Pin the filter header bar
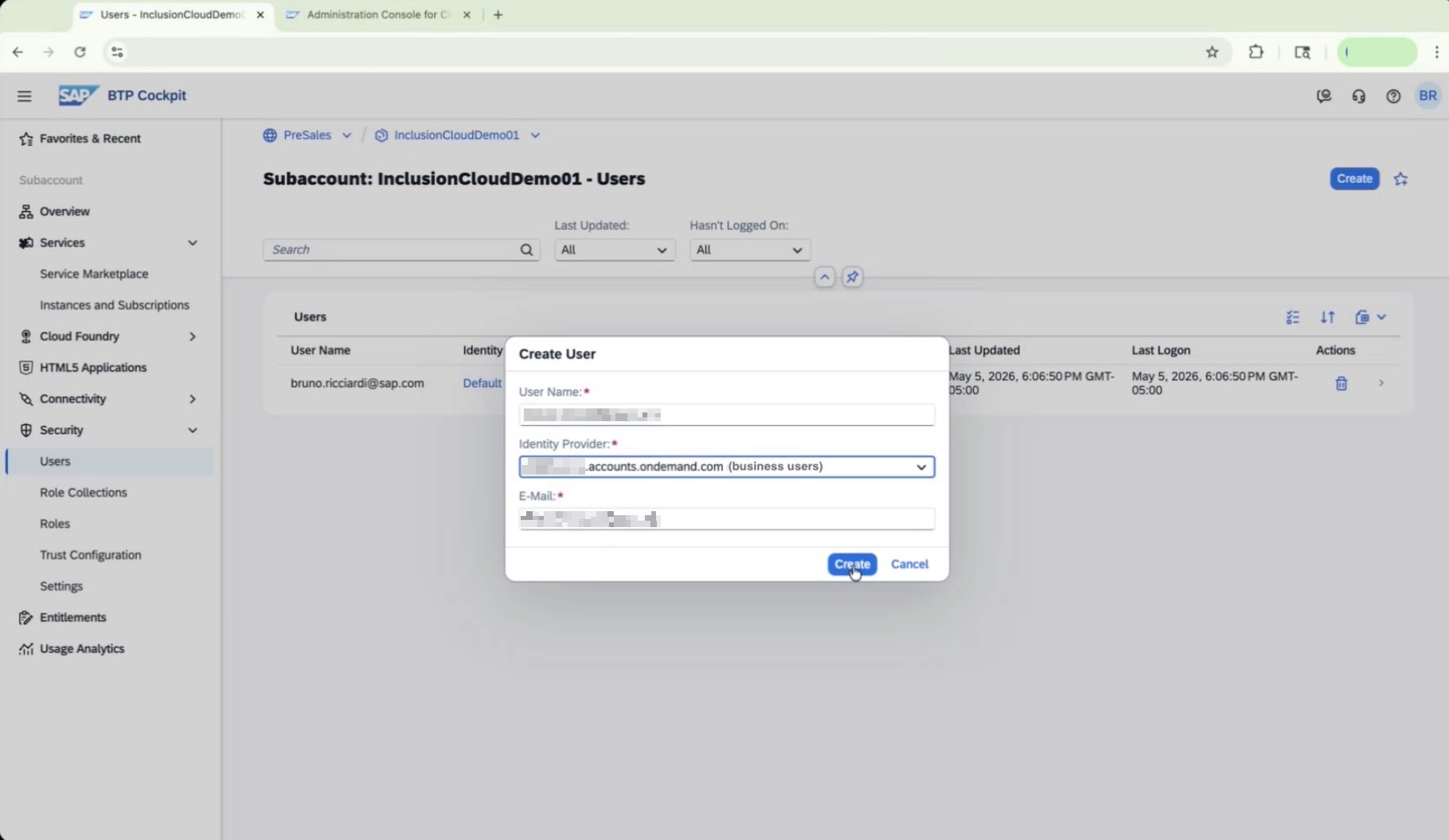Image resolution: width=1449 pixels, height=840 pixels. point(853,277)
